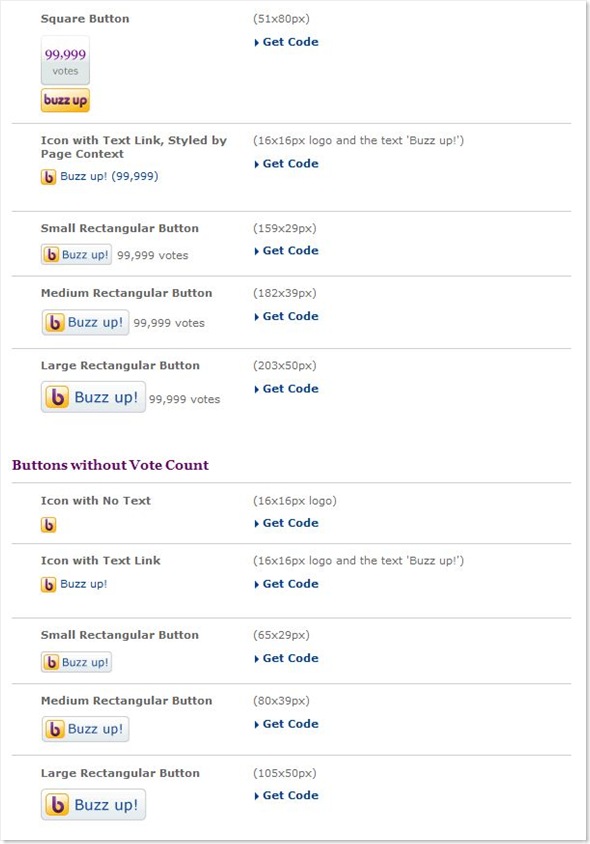The image size is (590, 844).
Task: Click the large Buzz up! button with vote count
Action: (93, 397)
